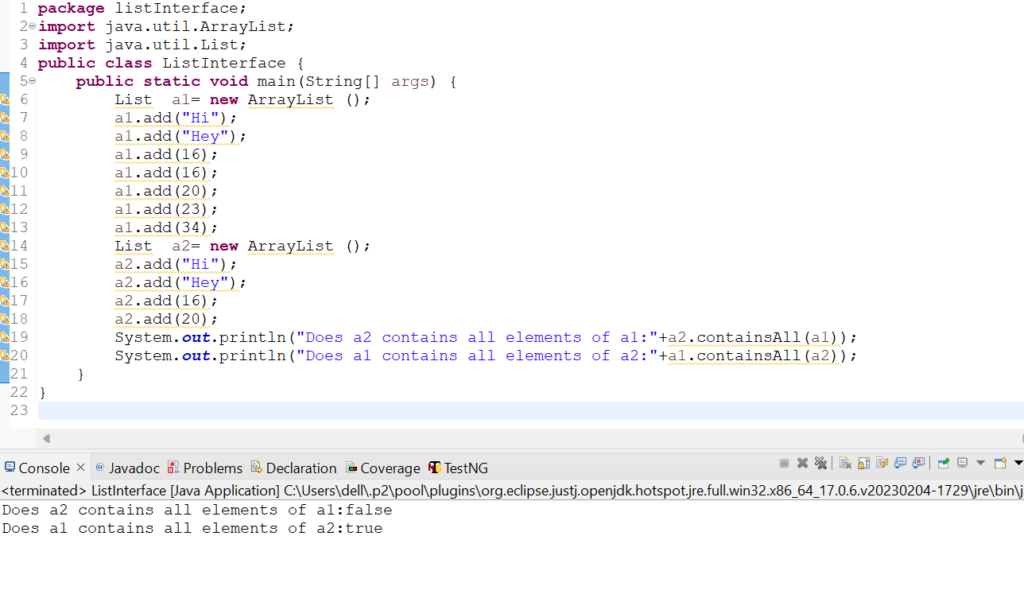This screenshot has height=602, width=1024.
Task: Toggle Show Console When Standard Error Changes
Action: (x=918, y=463)
